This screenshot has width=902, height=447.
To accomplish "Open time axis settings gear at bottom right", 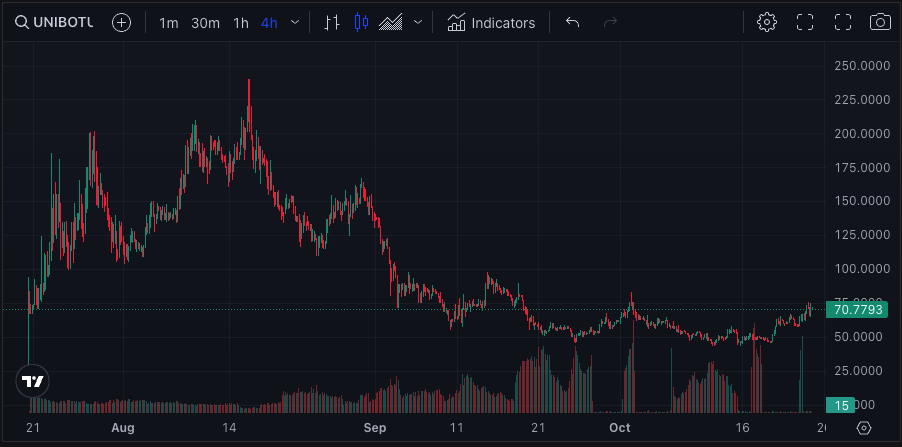I will tap(864, 428).
